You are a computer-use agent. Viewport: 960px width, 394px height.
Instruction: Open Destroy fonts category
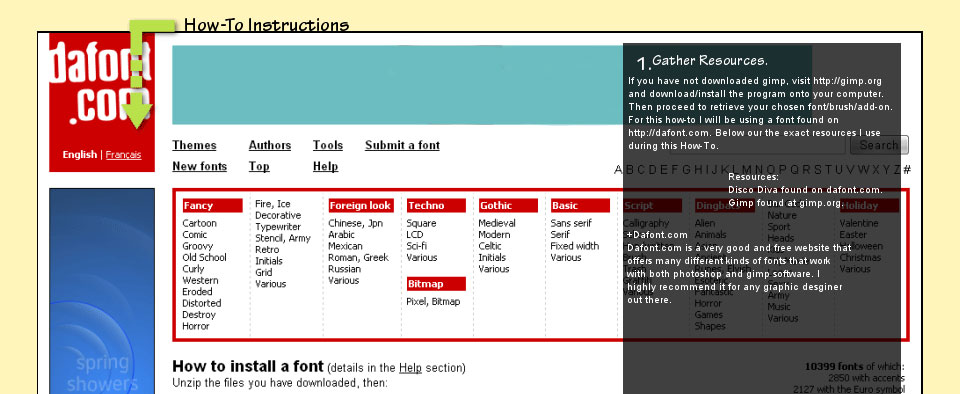199,315
